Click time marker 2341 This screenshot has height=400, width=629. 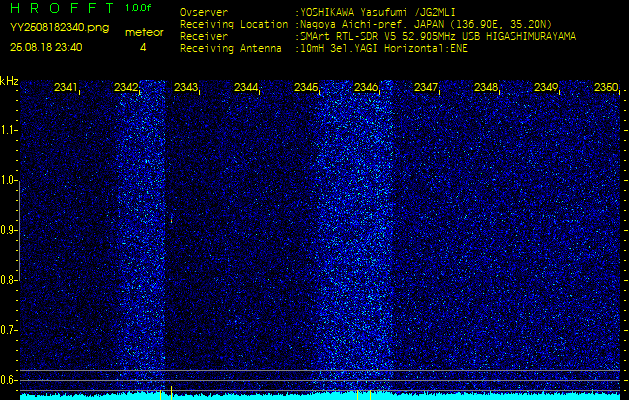[x=65, y=87]
